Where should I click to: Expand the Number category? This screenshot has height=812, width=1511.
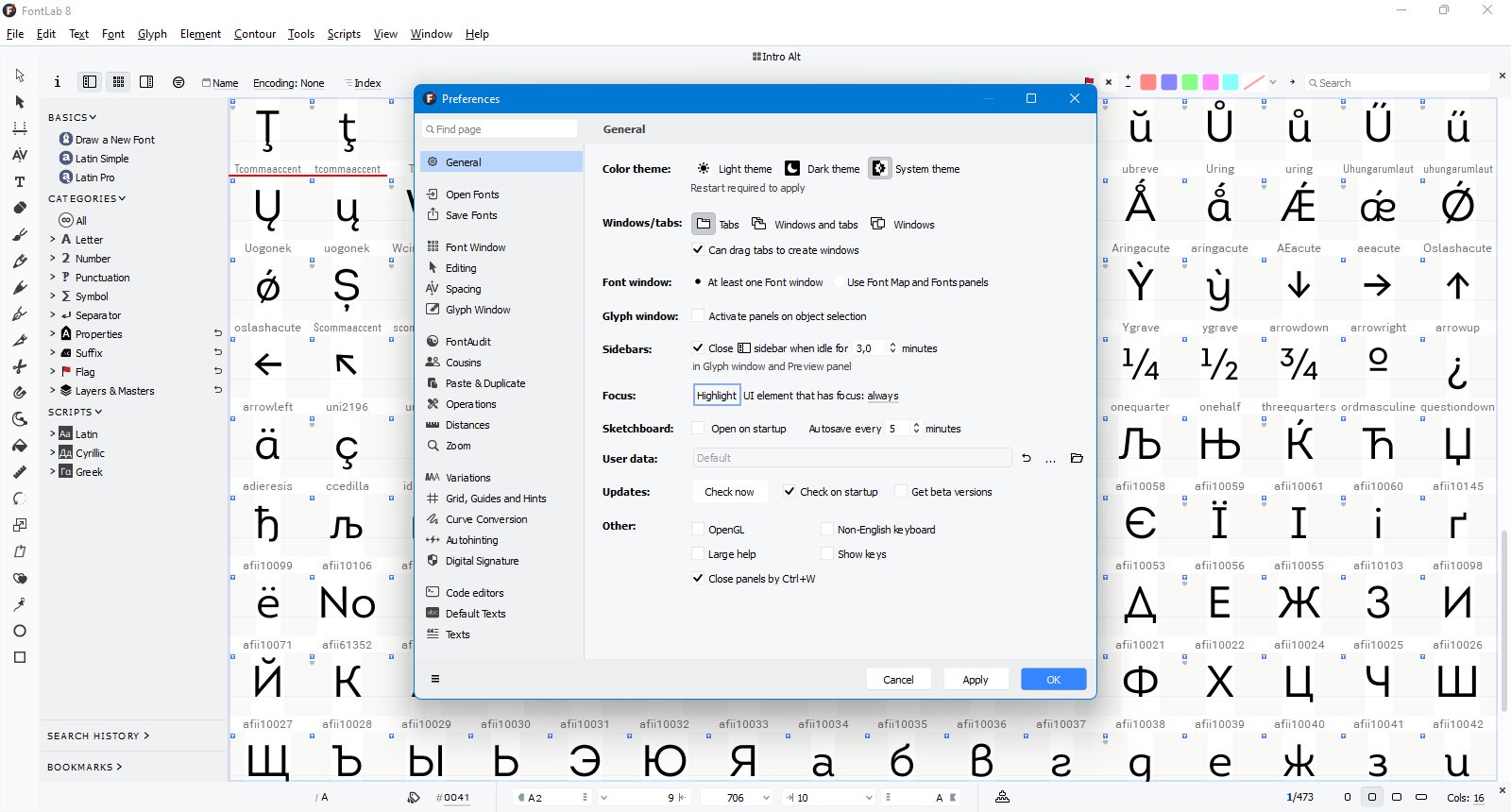tap(53, 258)
